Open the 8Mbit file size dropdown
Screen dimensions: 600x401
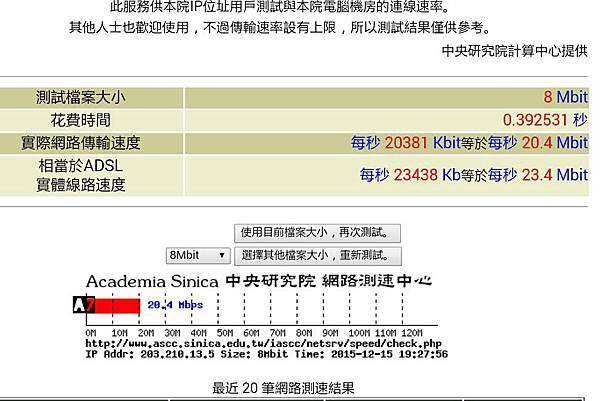(198, 256)
